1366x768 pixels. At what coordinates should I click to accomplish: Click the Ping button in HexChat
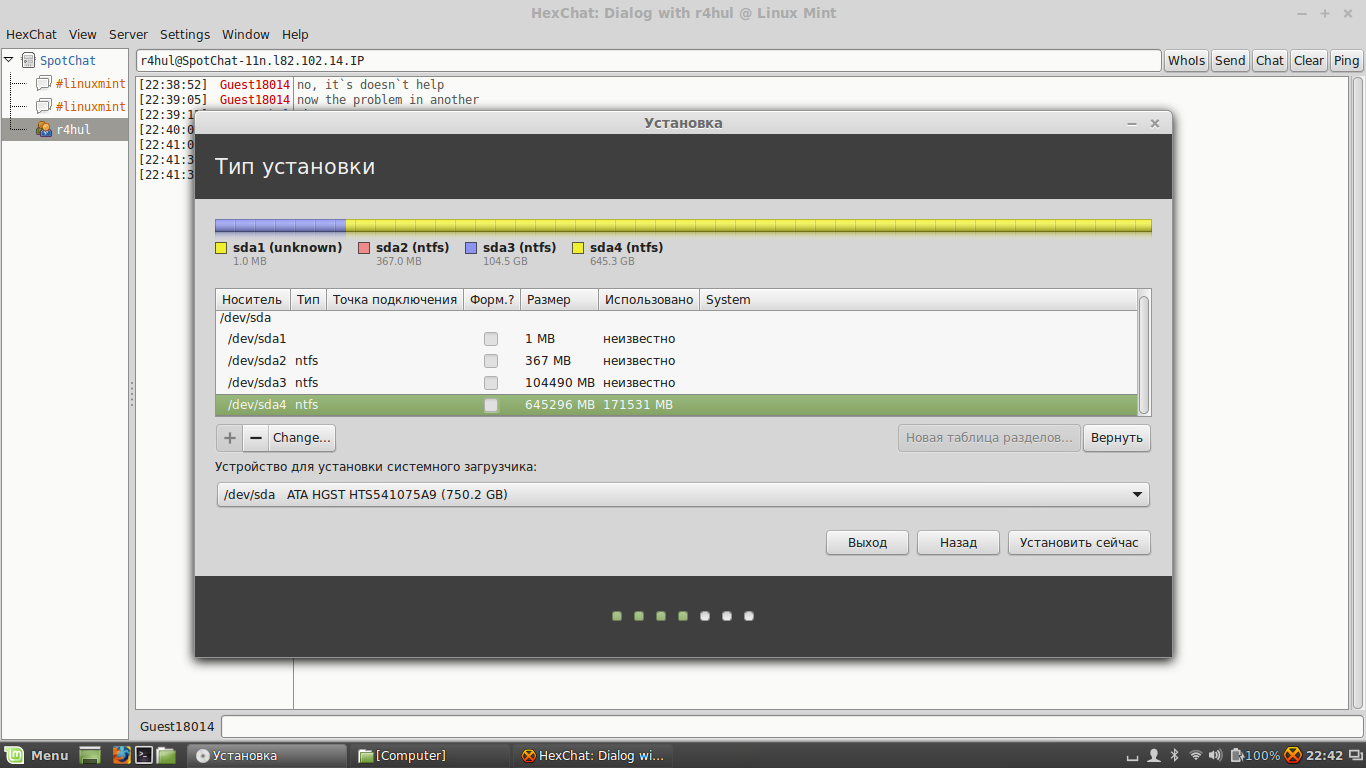[1347, 61]
